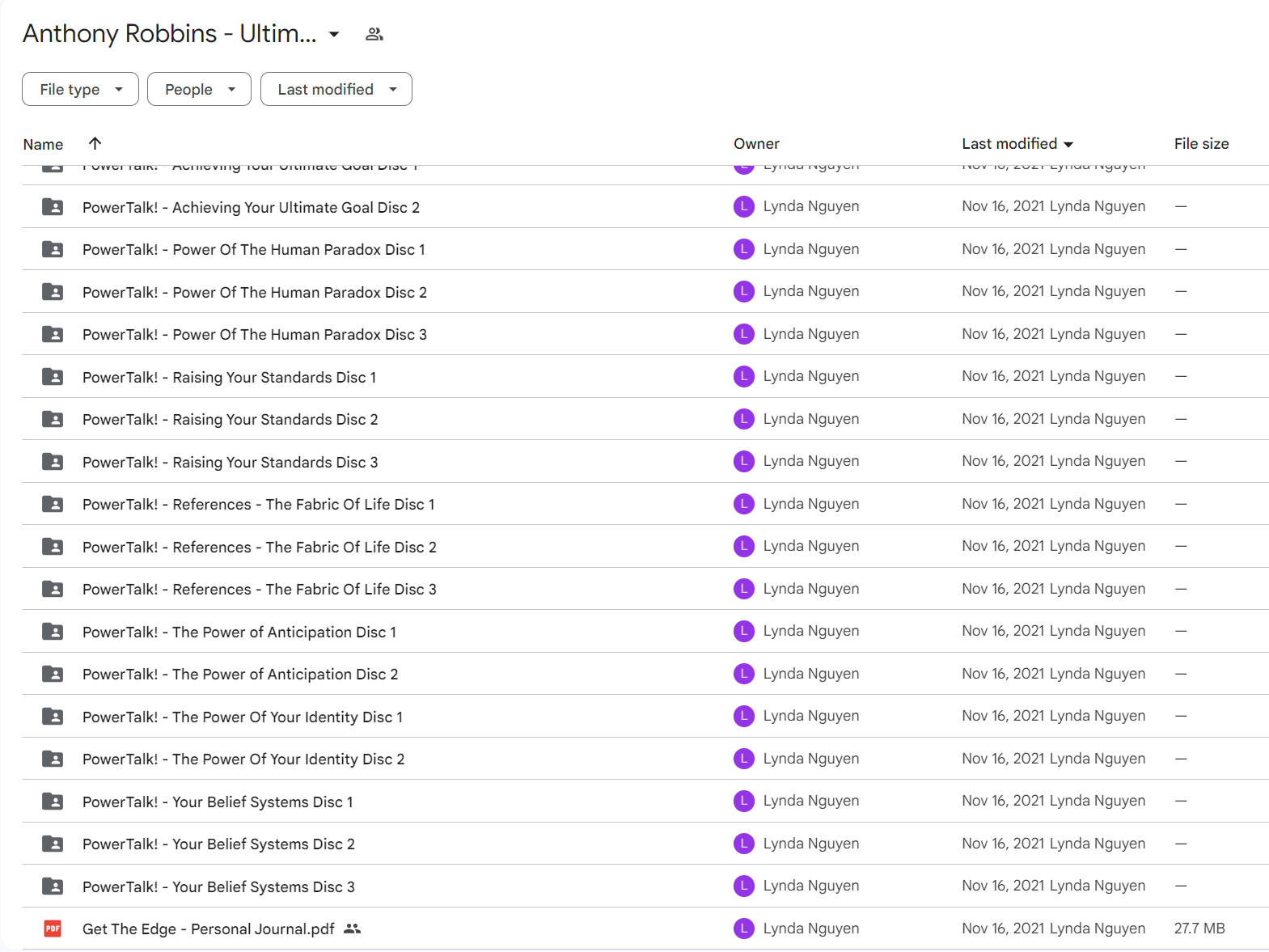This screenshot has width=1269, height=952.
Task: Select 'PowerTalk! - Achieving Your Ultimate Goal Disc 2'
Action: click(x=251, y=207)
